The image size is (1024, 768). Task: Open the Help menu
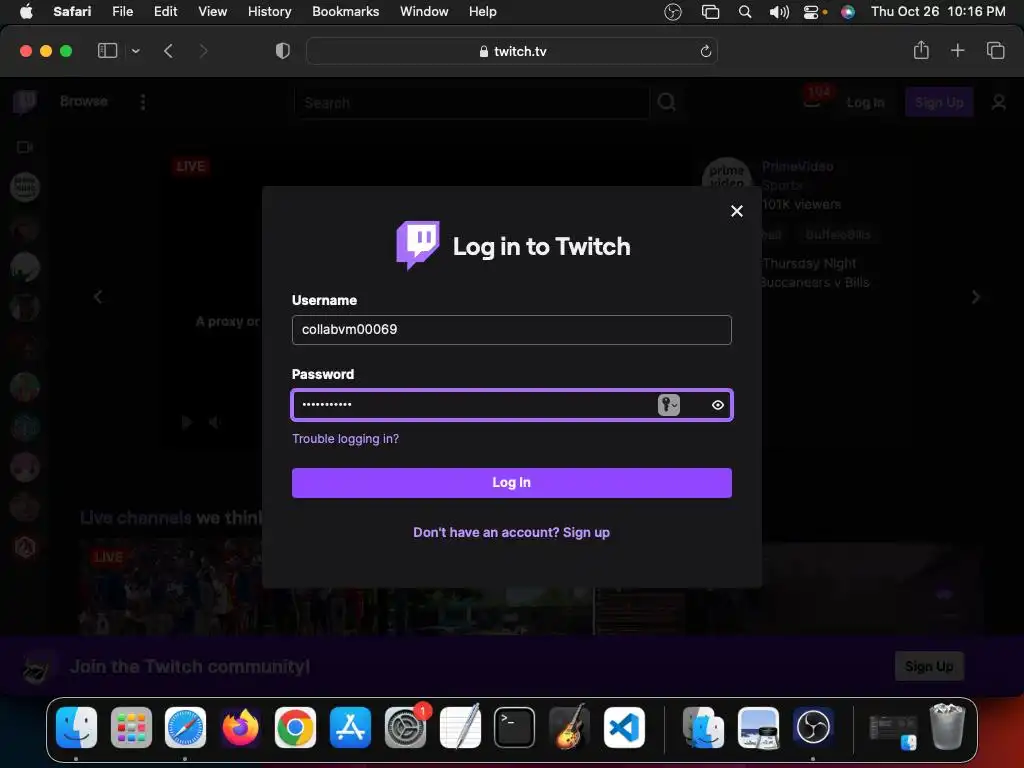(x=483, y=11)
